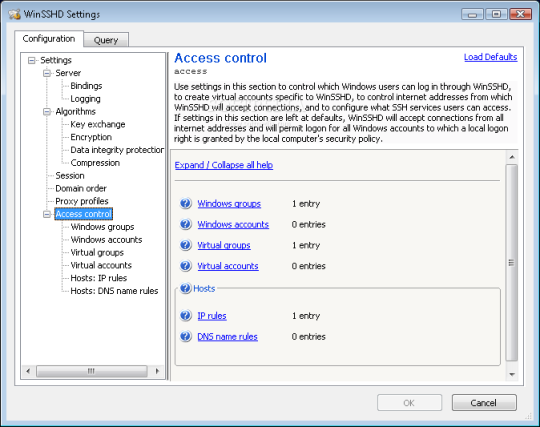540x427 pixels.
Task: Select Domain order in the tree
Action: point(81,188)
